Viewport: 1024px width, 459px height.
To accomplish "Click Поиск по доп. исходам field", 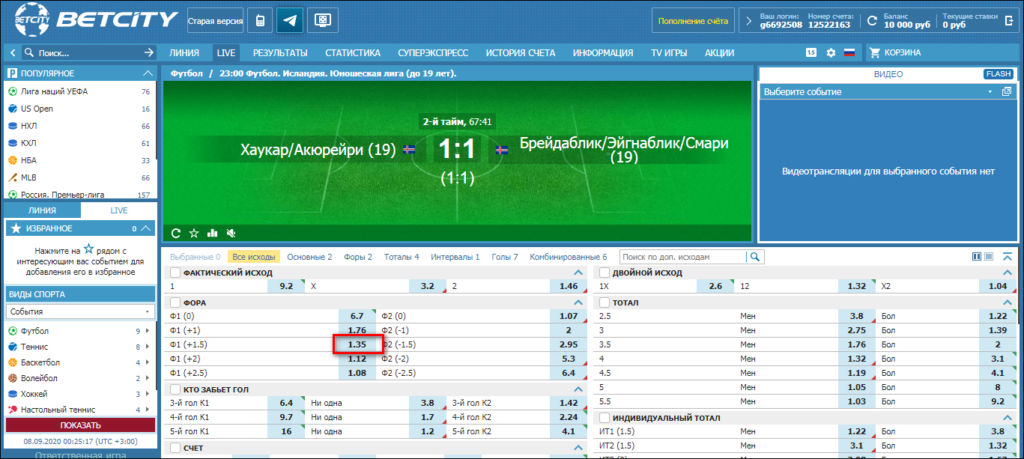I will coord(684,257).
